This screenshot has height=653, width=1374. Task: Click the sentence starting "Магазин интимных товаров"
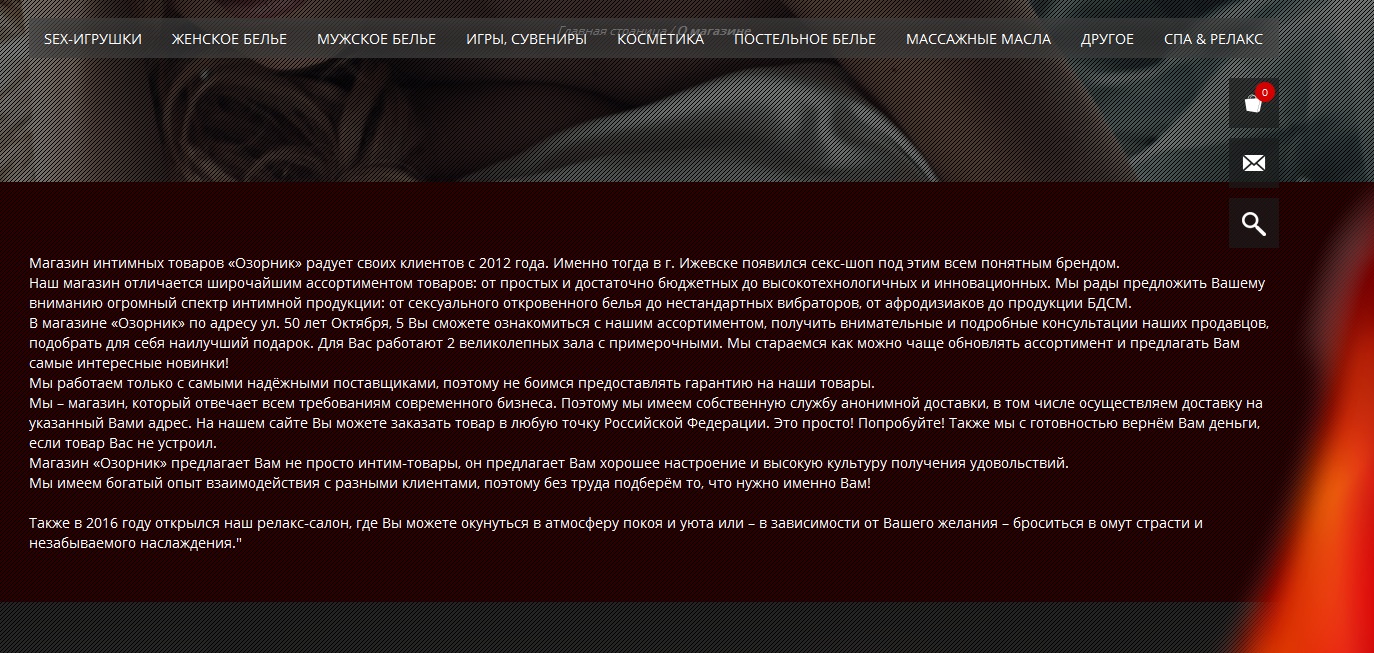tap(574, 264)
